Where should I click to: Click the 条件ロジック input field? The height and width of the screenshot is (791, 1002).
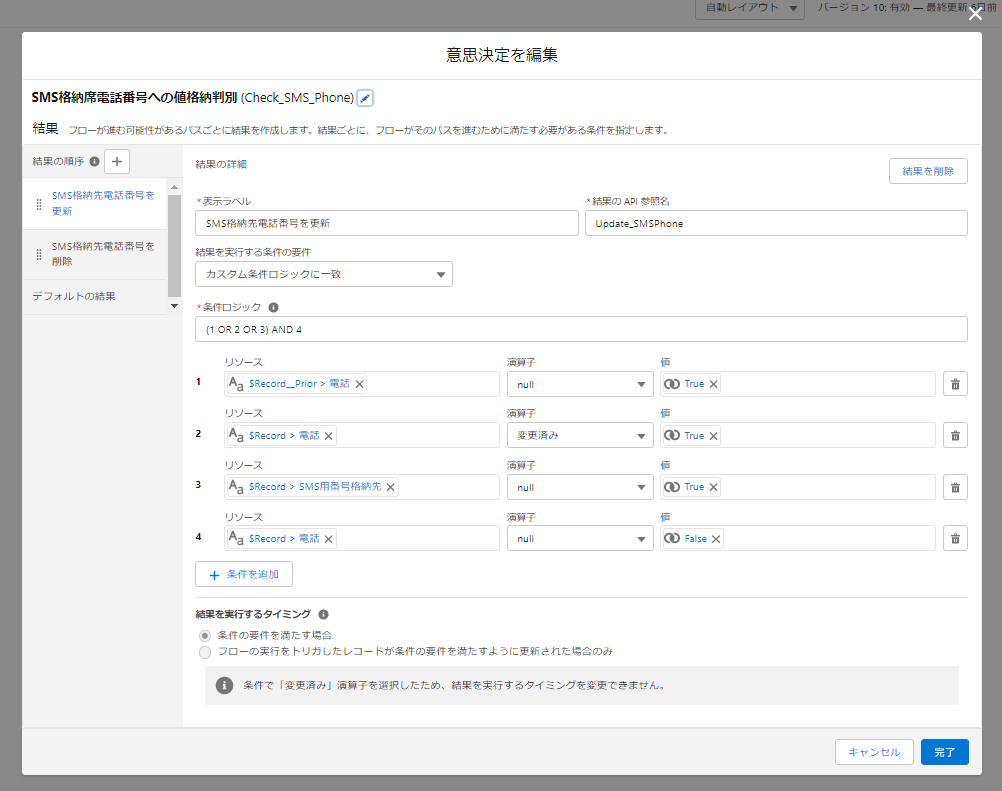(581, 330)
